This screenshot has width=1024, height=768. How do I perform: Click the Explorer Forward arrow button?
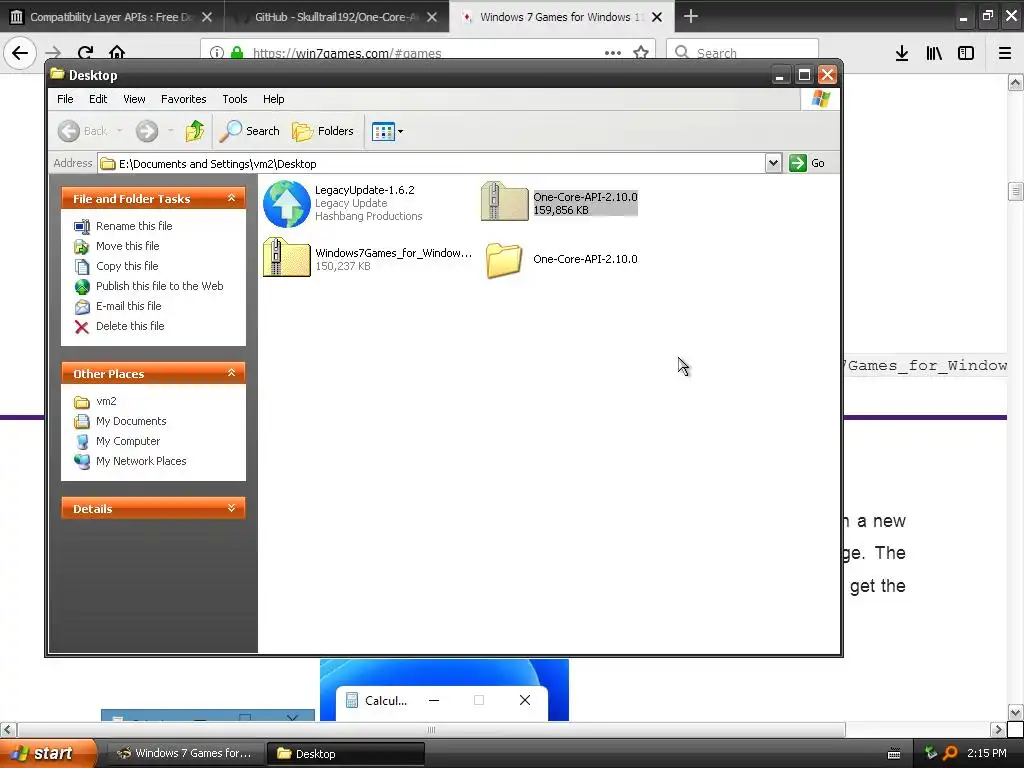coord(147,131)
